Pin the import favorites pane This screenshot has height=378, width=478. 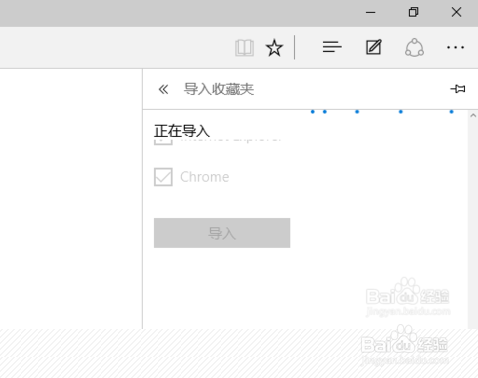click(x=458, y=89)
